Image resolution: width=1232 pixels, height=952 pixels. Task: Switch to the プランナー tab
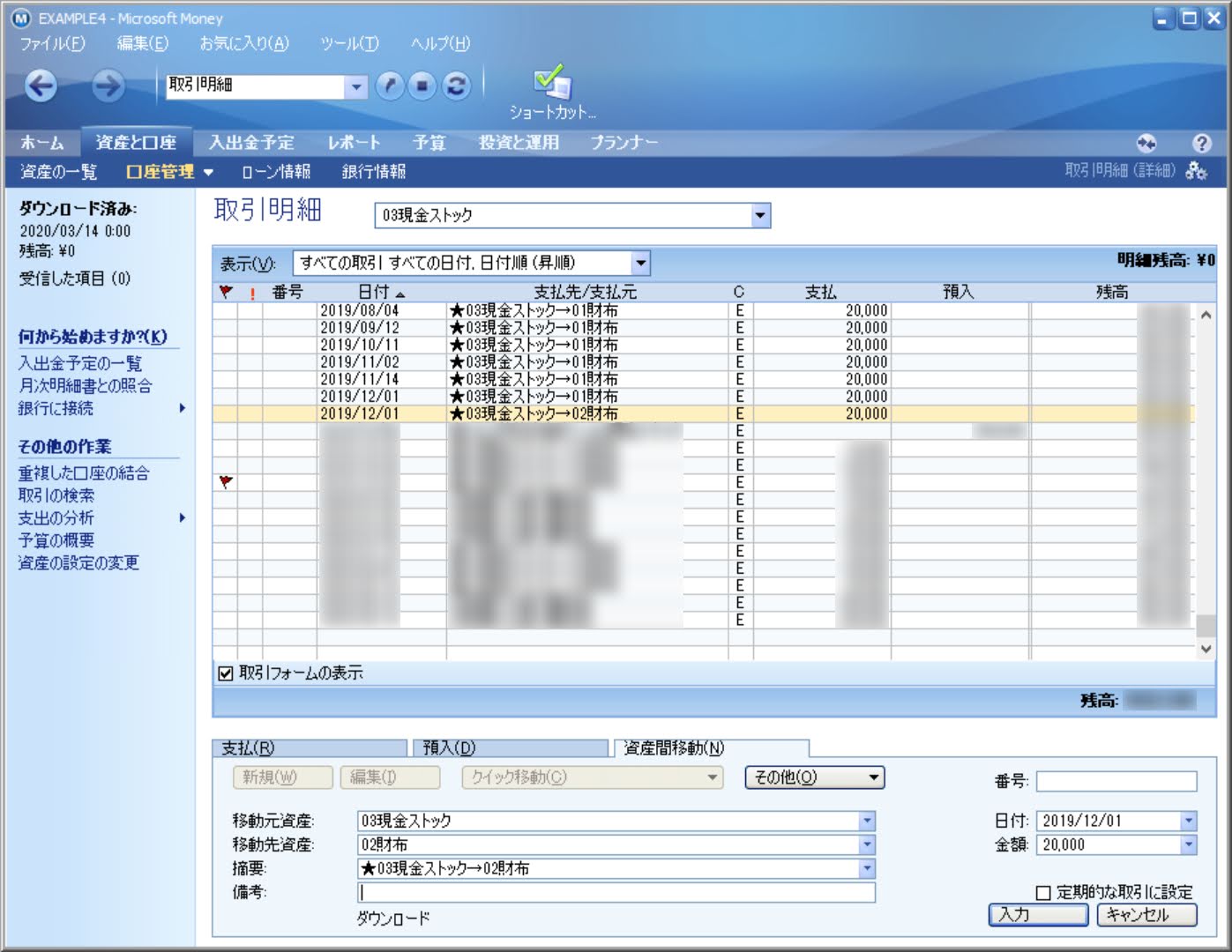click(x=623, y=143)
